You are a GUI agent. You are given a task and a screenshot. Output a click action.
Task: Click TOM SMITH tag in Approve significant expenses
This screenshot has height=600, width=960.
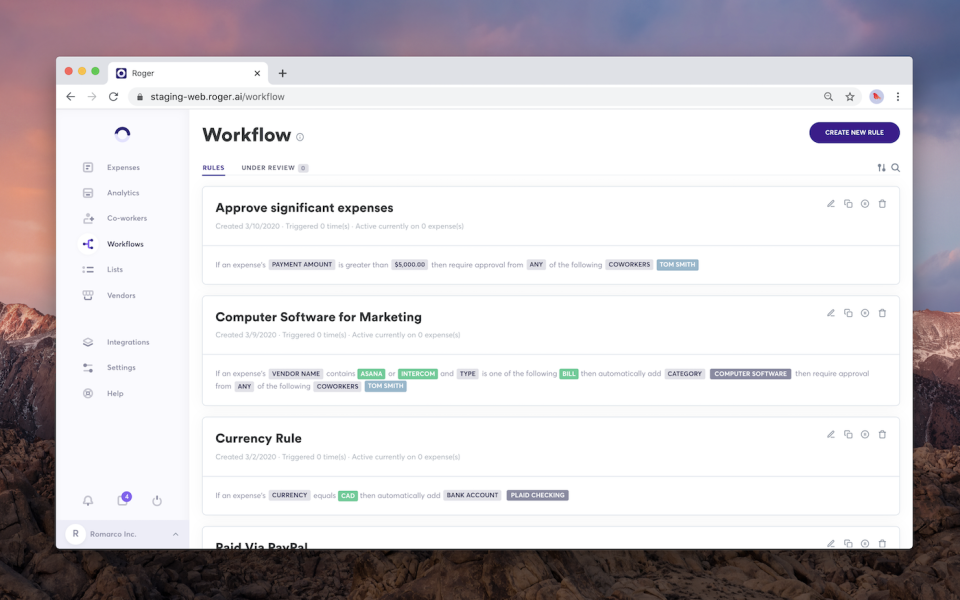[x=677, y=264]
